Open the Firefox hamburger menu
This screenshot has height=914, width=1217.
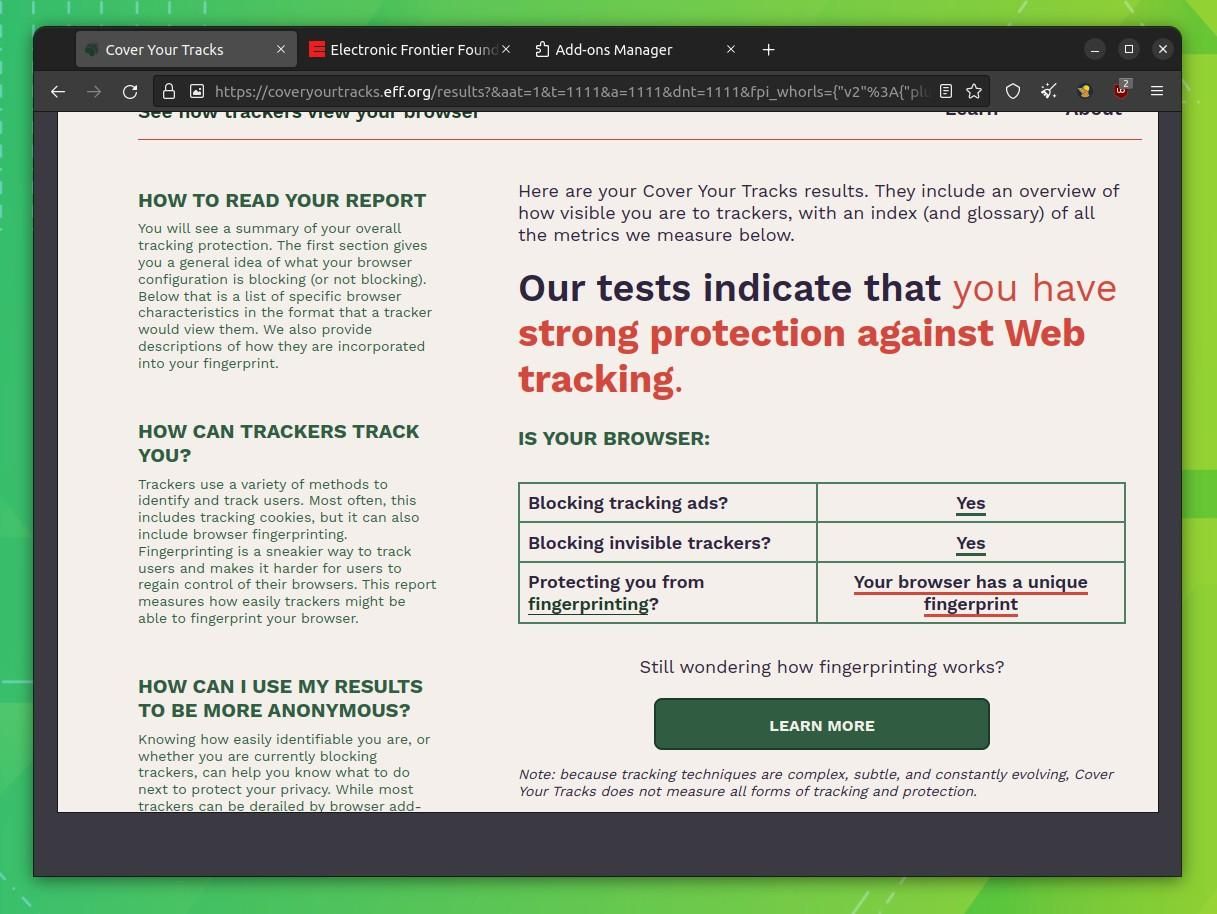pos(1157,91)
